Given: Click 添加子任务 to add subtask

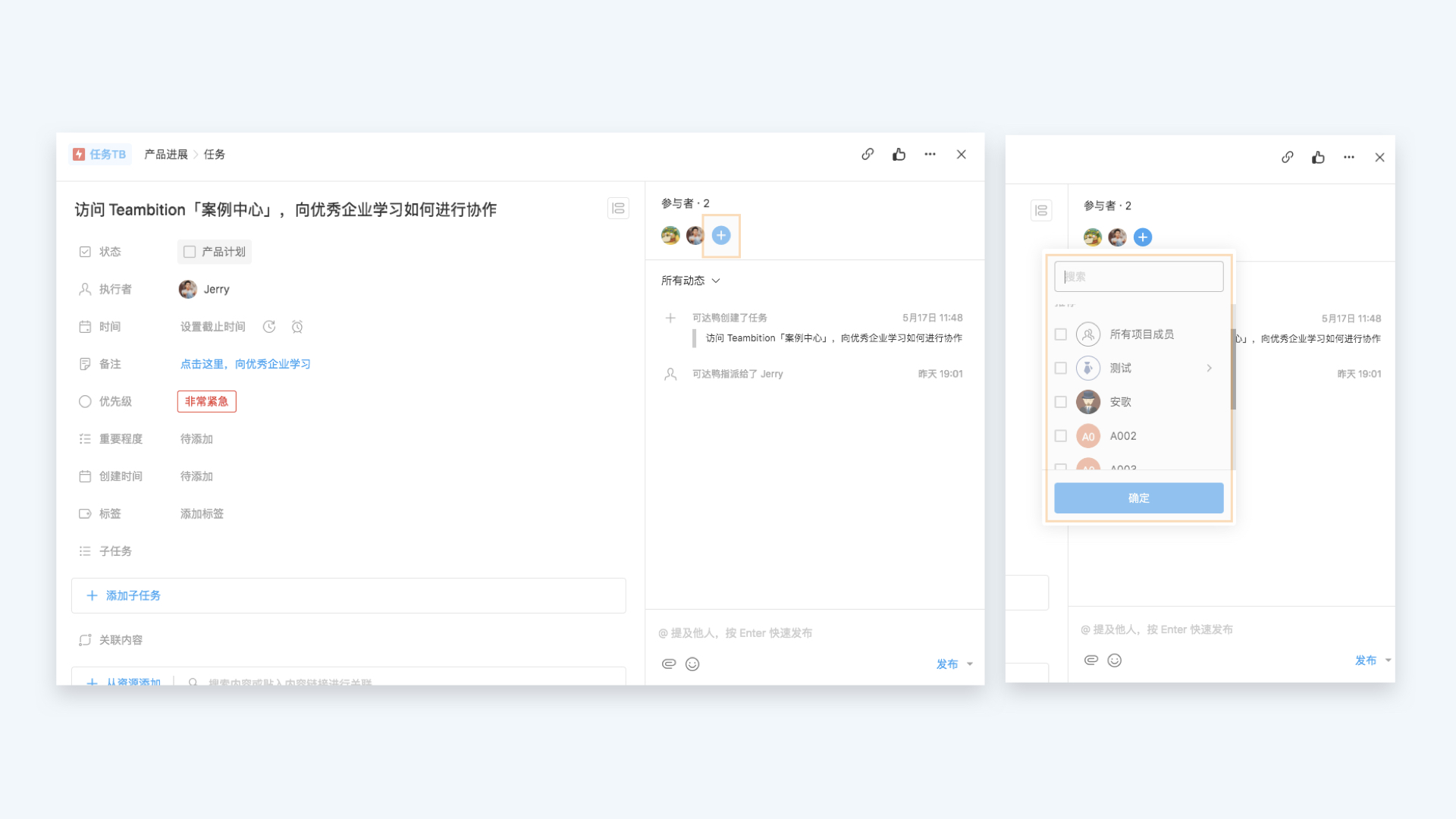Looking at the screenshot, I should (x=349, y=595).
